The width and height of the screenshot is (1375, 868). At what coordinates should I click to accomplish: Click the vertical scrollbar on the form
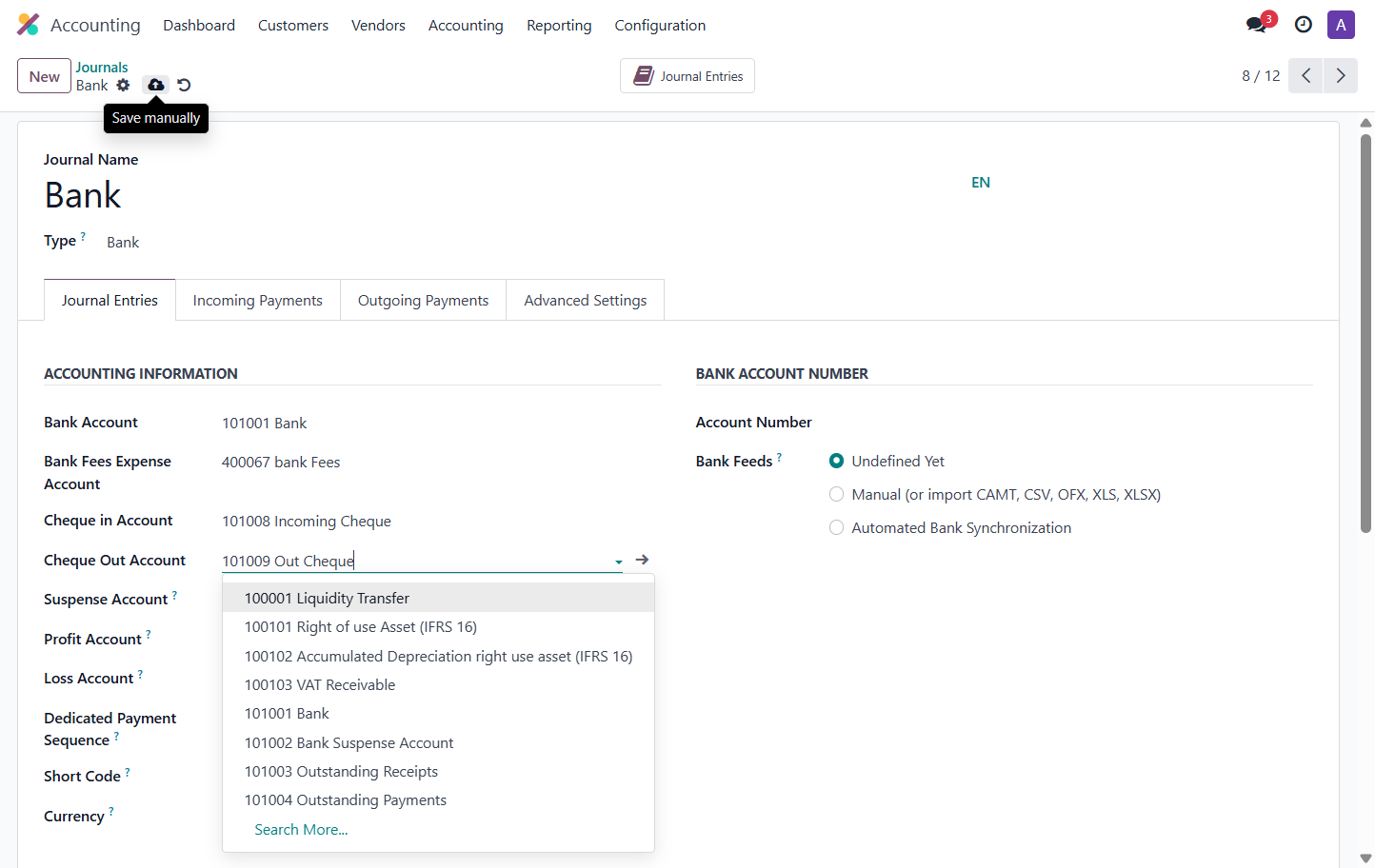coord(1365,333)
